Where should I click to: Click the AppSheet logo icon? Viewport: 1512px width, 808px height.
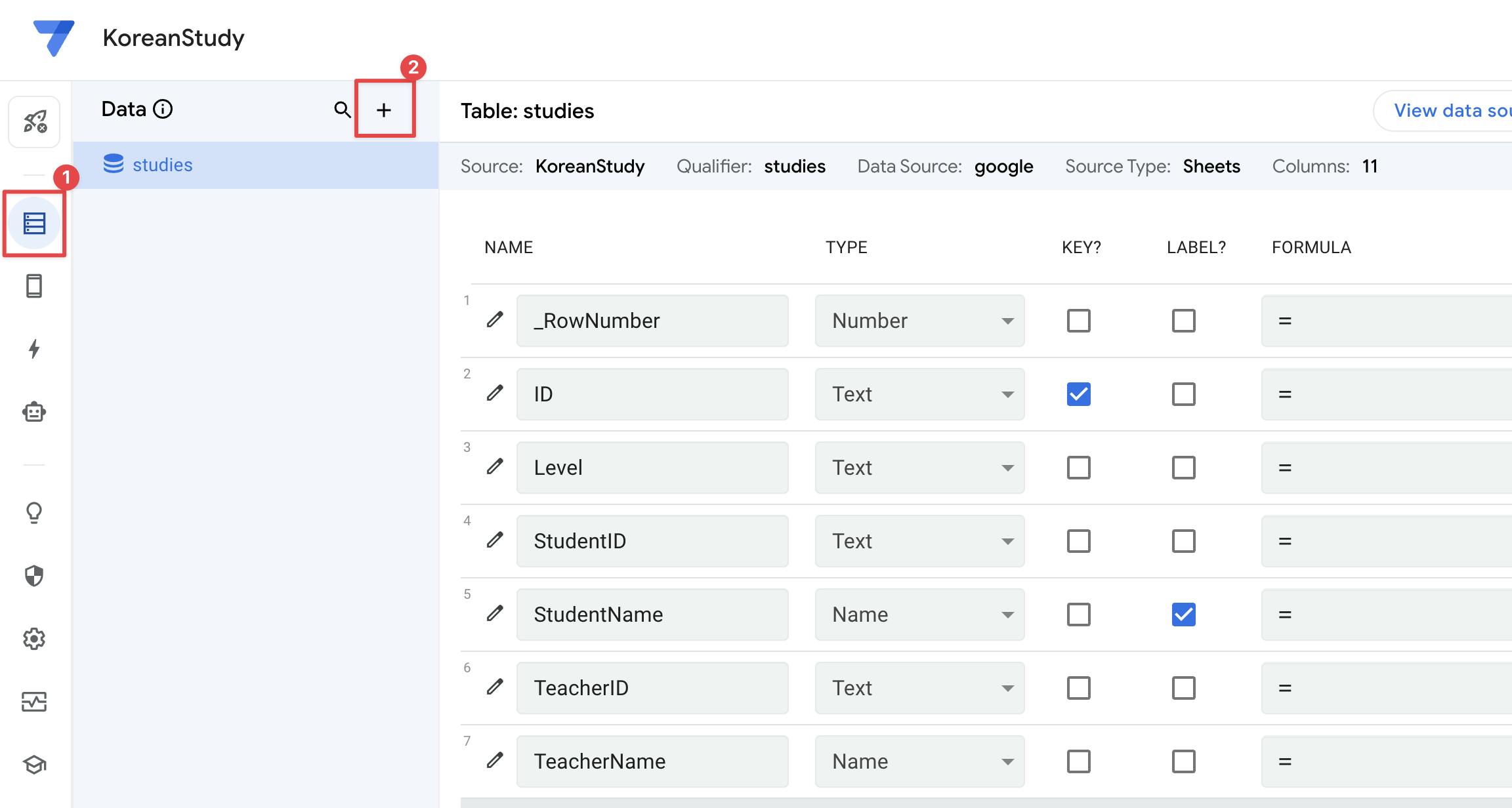54,37
